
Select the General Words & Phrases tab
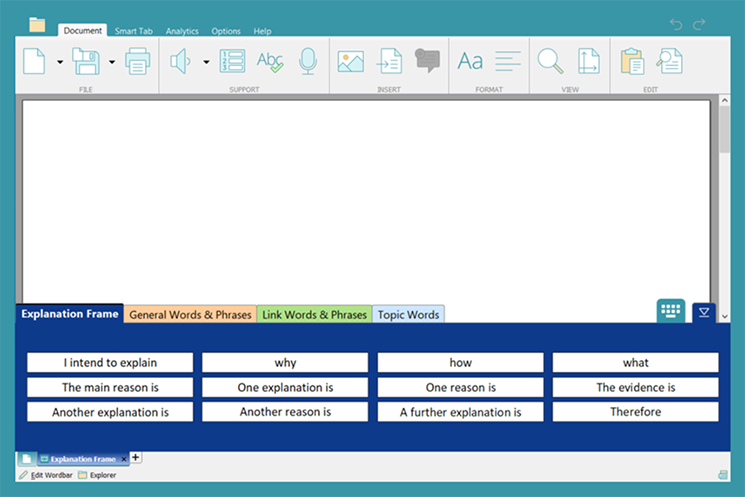click(x=190, y=315)
